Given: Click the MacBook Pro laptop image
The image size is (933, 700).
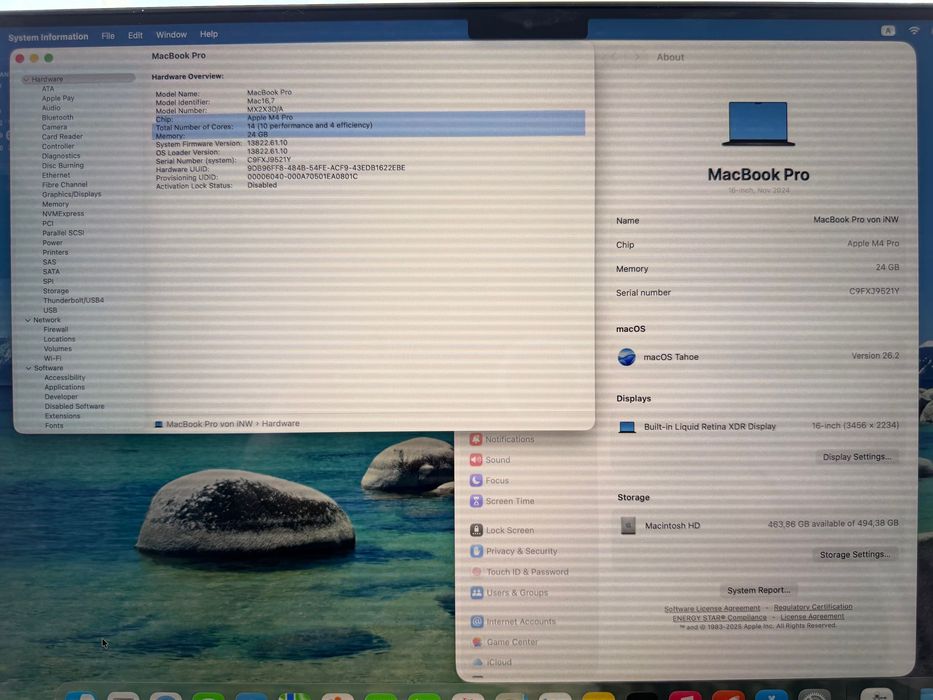Looking at the screenshot, I should point(758,124).
